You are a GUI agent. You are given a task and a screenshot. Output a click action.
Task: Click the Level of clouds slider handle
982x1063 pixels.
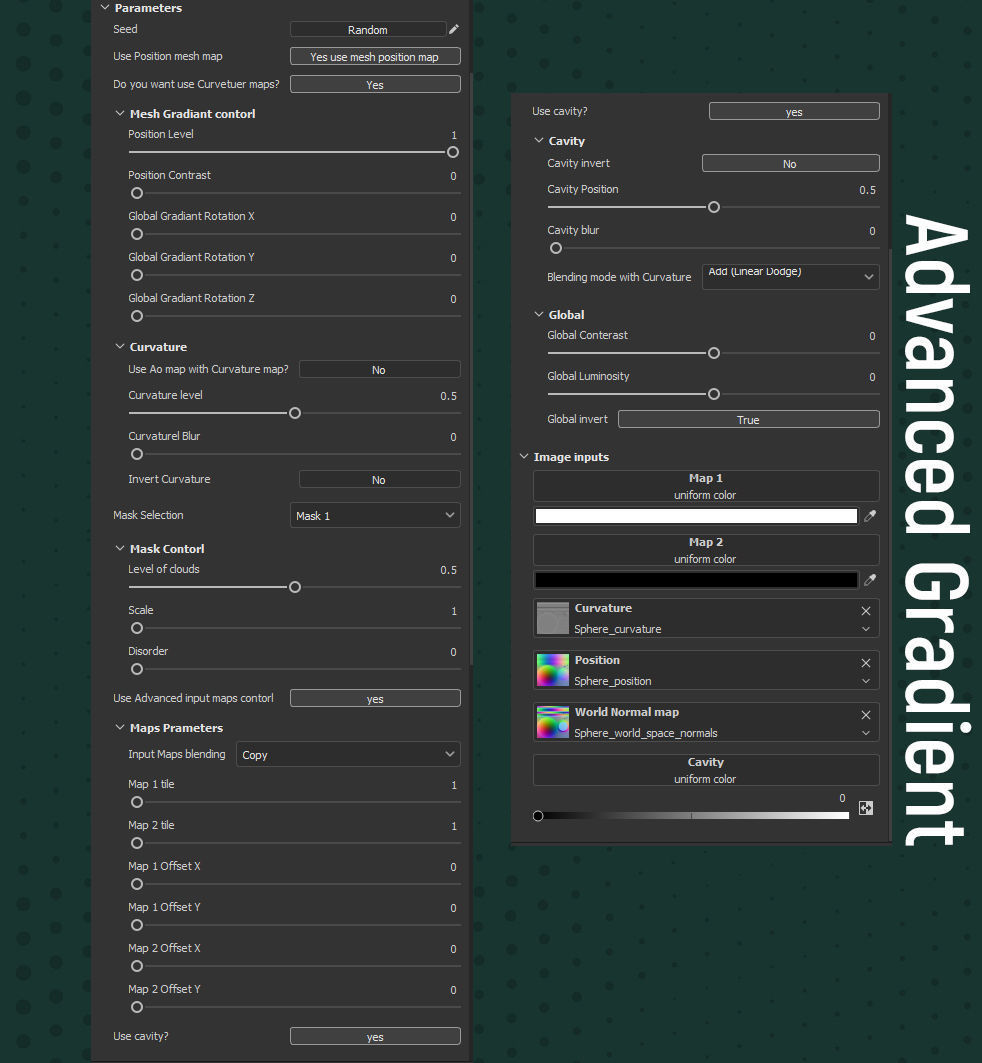click(295, 587)
